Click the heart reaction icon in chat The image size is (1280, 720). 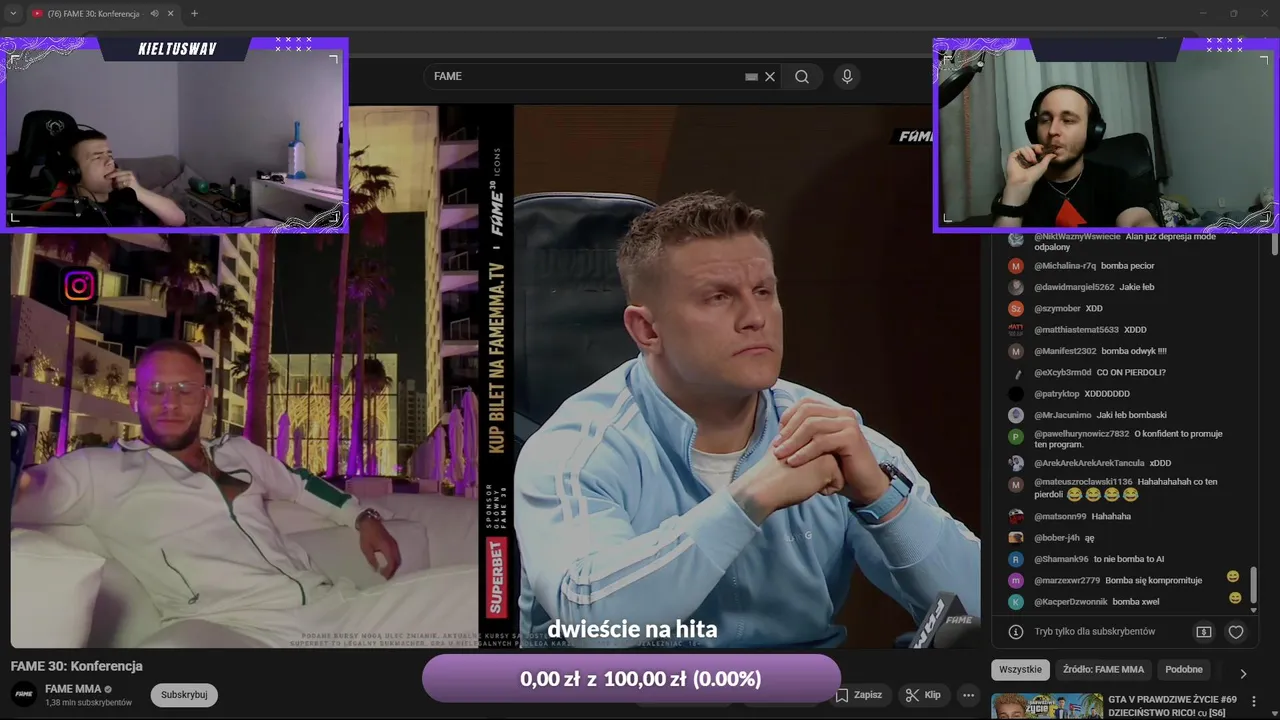(1236, 632)
